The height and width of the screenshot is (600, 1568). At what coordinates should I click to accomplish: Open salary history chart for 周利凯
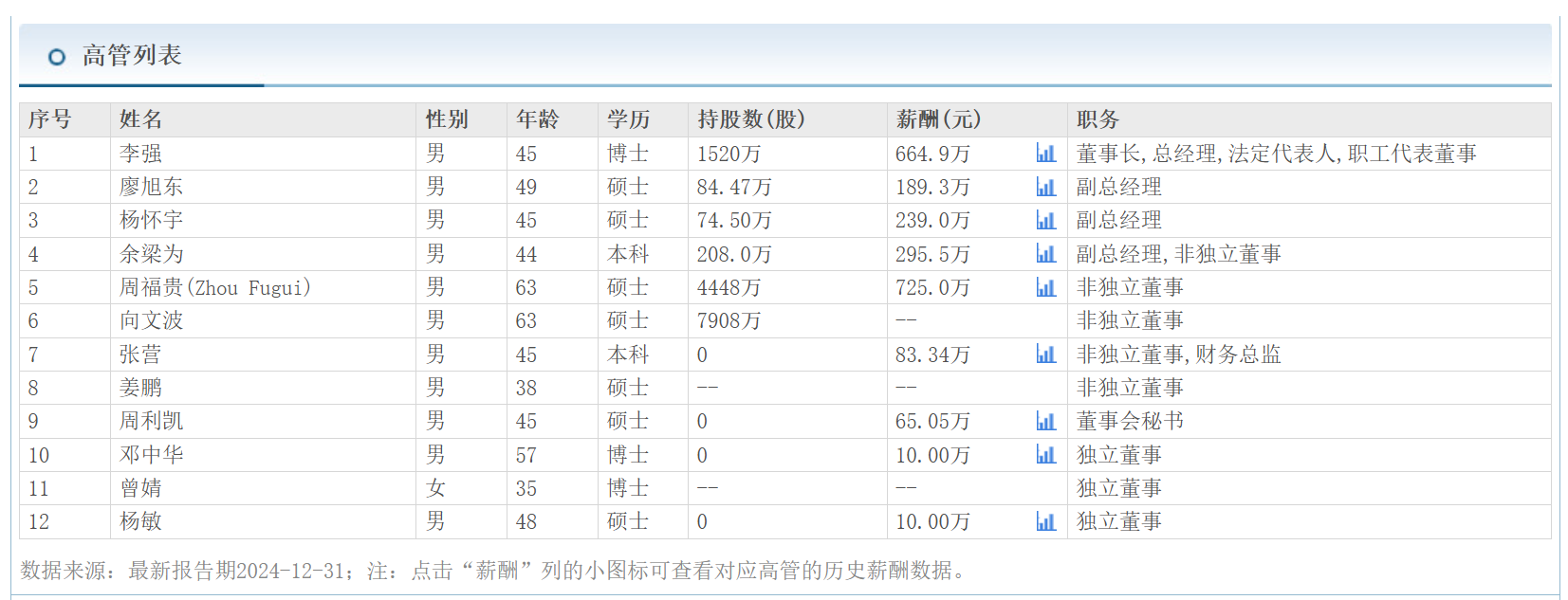pyautogui.click(x=1045, y=421)
